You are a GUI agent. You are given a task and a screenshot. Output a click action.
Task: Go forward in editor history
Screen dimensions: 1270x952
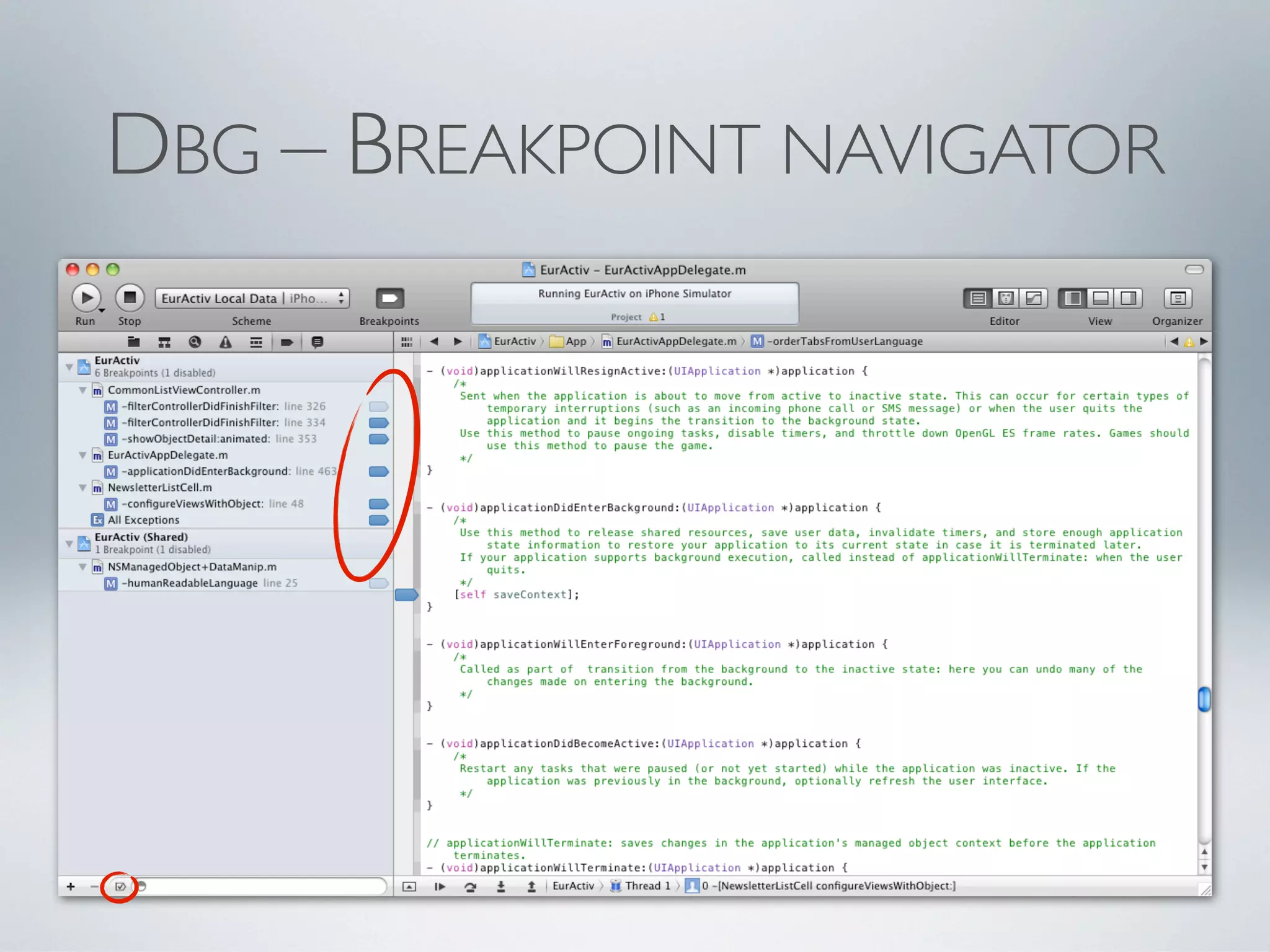(x=458, y=342)
